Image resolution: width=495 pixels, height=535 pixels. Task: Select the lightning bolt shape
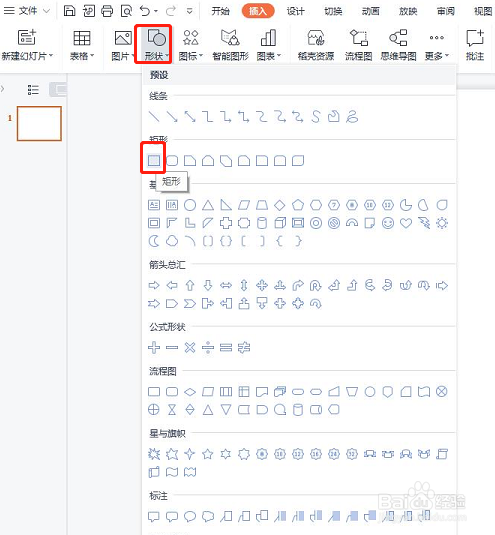pyautogui.click(x=424, y=223)
